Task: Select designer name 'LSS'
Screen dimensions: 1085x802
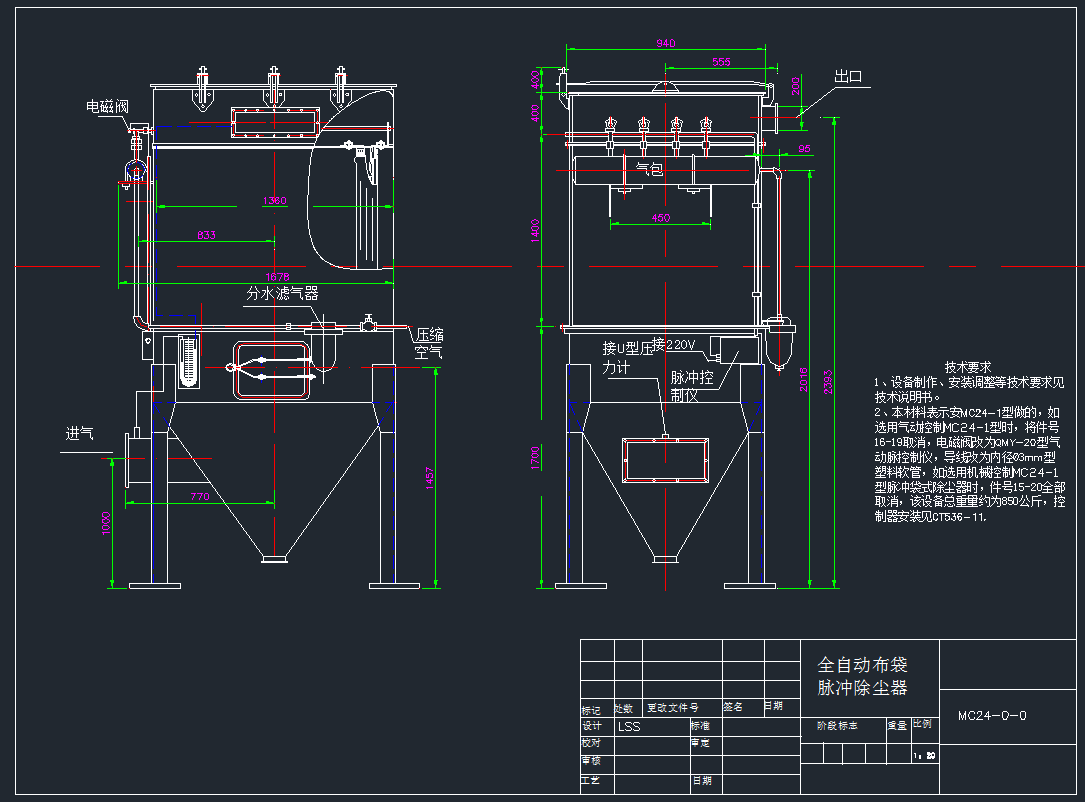Action: pyautogui.click(x=629, y=727)
